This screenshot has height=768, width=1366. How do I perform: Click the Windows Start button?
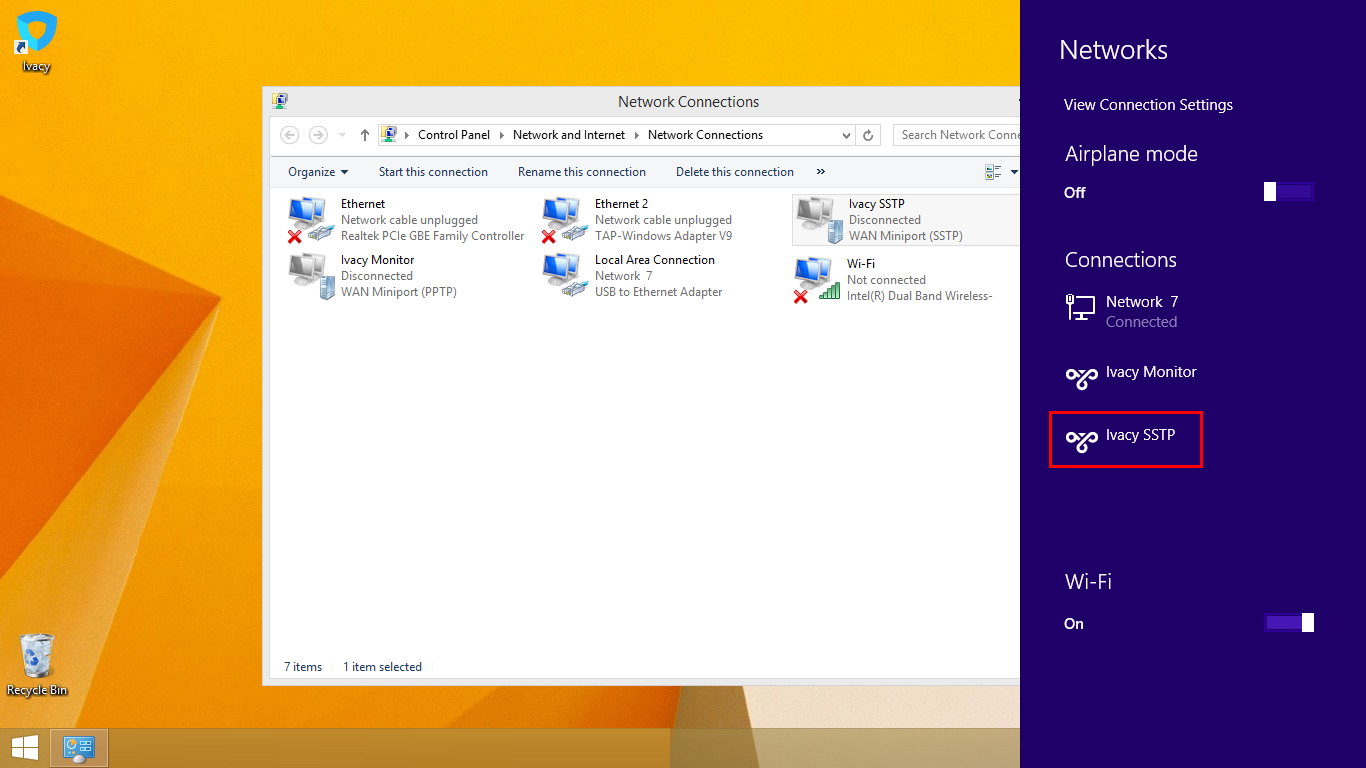(x=25, y=747)
